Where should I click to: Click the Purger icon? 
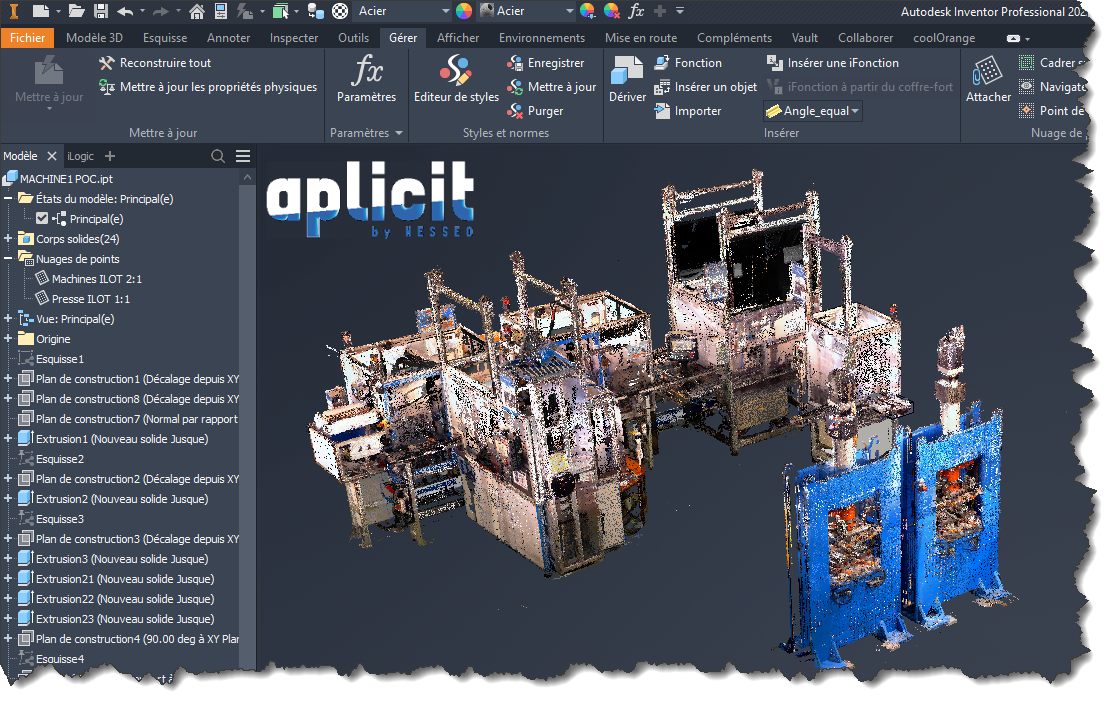(x=516, y=111)
